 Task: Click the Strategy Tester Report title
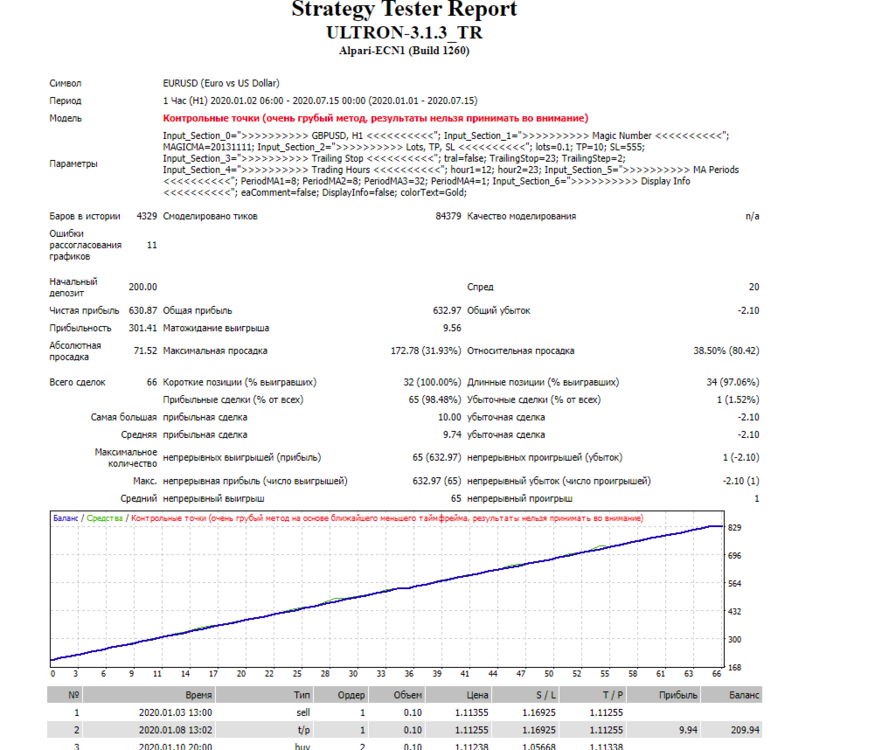coord(404,9)
